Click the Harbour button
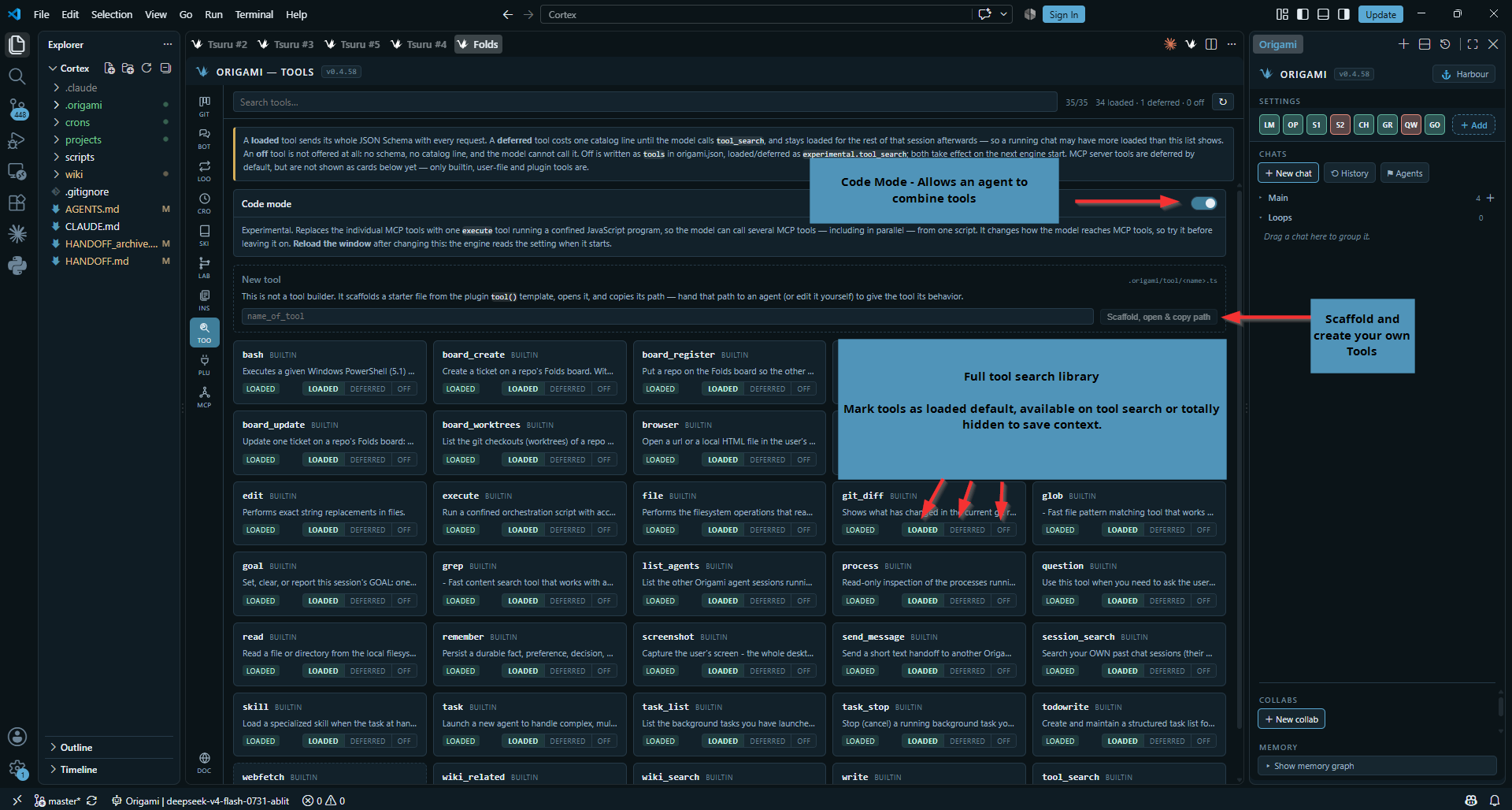Screen dimensions: 1512x810 pos(1465,74)
